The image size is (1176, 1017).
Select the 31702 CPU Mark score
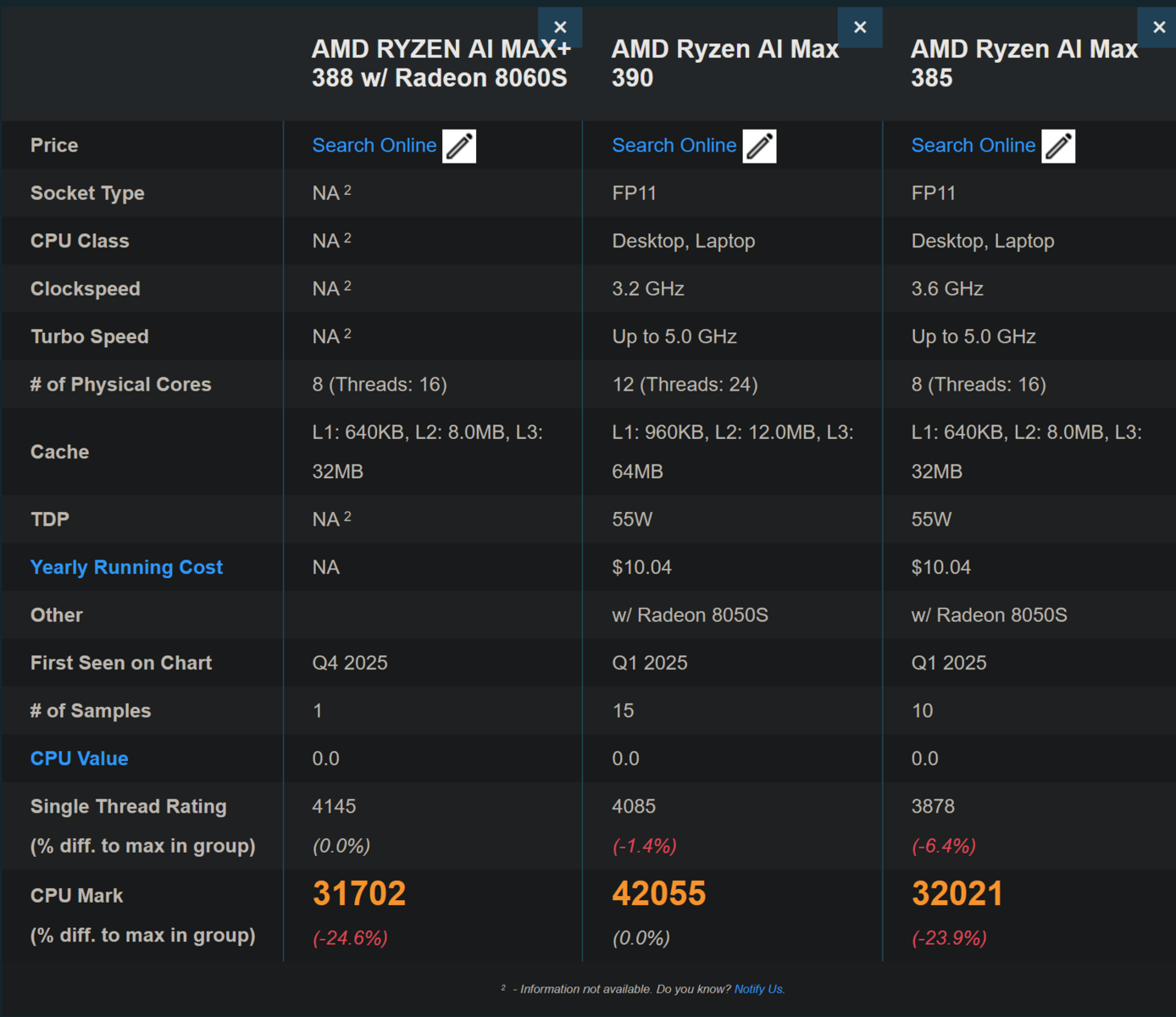359,894
